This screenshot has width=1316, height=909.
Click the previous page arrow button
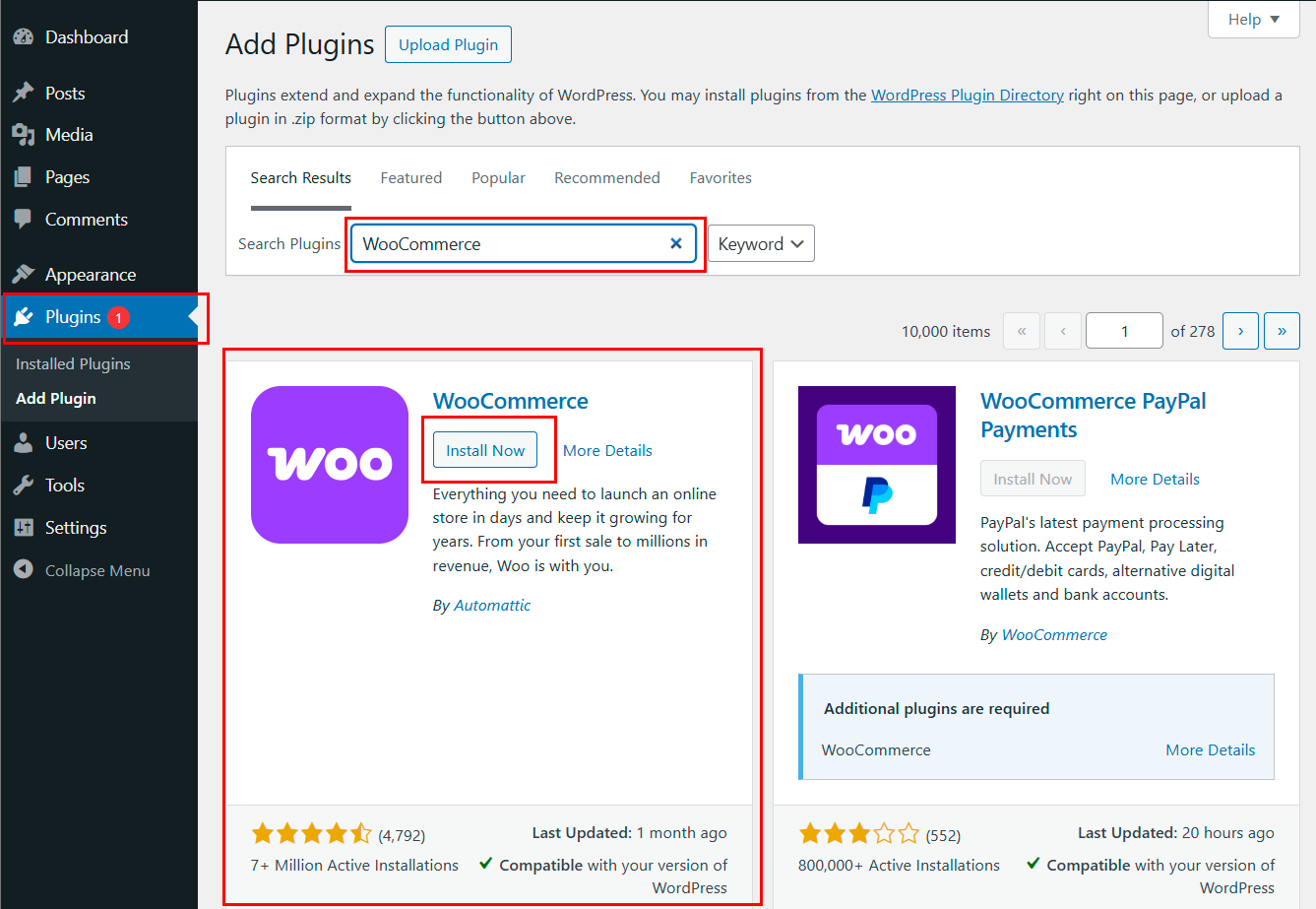pos(1063,331)
